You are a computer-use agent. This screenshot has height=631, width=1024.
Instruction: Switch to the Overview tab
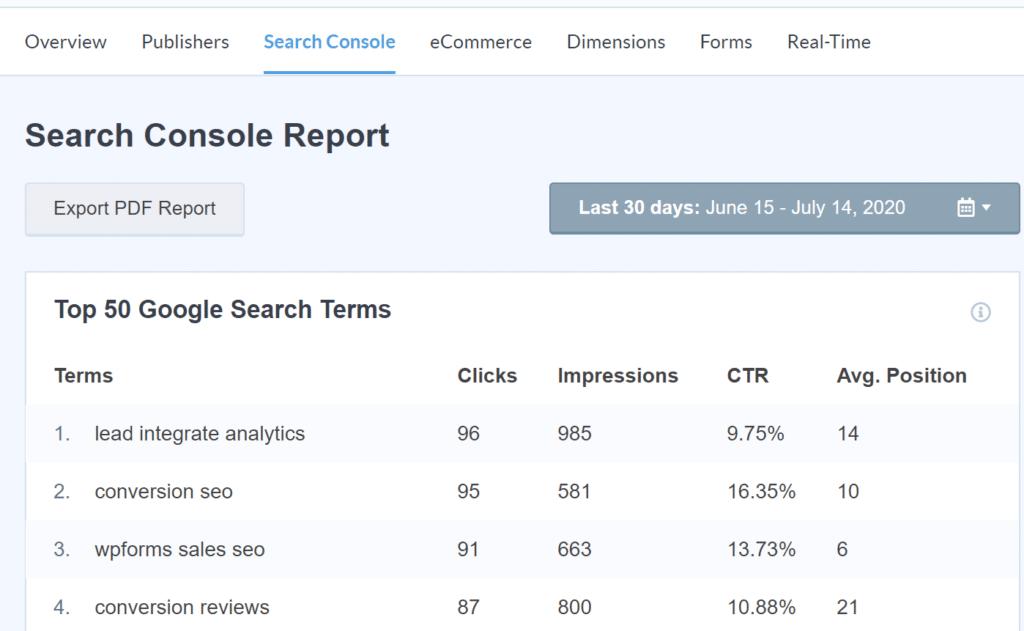pos(65,42)
